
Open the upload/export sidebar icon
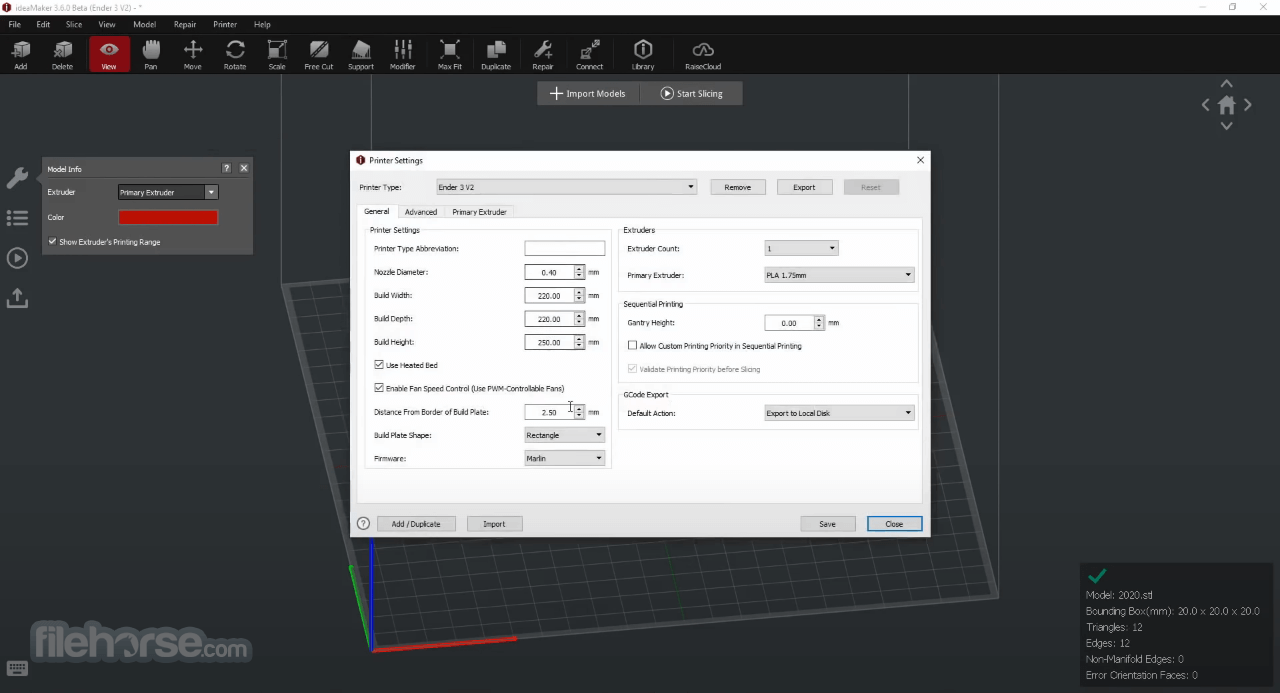tap(17, 298)
